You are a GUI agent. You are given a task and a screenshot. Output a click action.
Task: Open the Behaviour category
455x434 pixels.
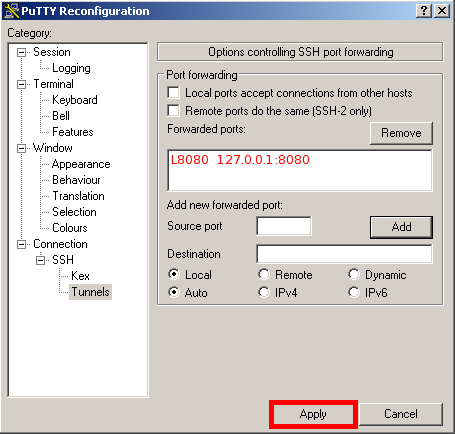tap(76, 180)
